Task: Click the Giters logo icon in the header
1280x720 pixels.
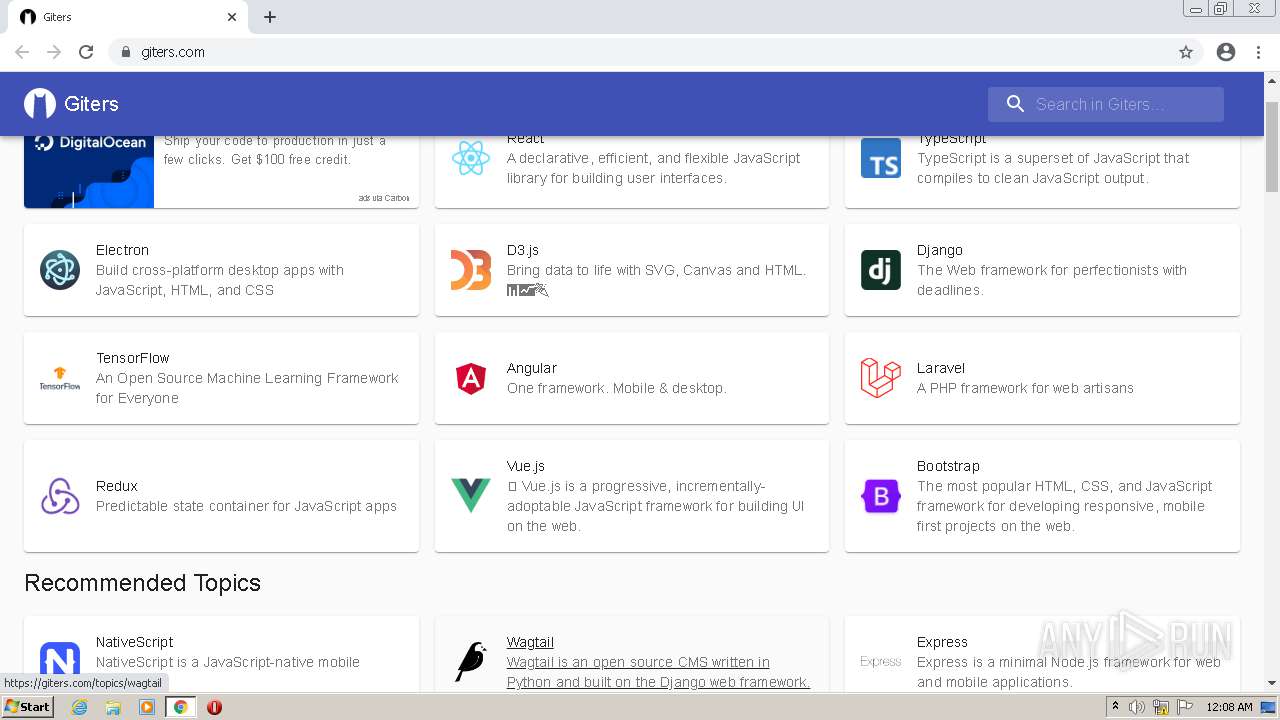Action: click(40, 104)
